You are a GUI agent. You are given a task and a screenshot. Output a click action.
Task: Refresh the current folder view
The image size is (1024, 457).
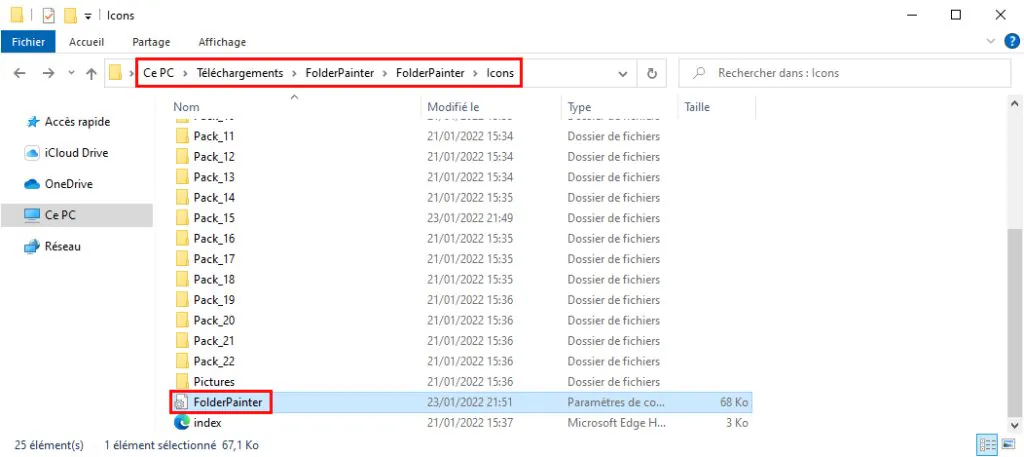point(651,74)
